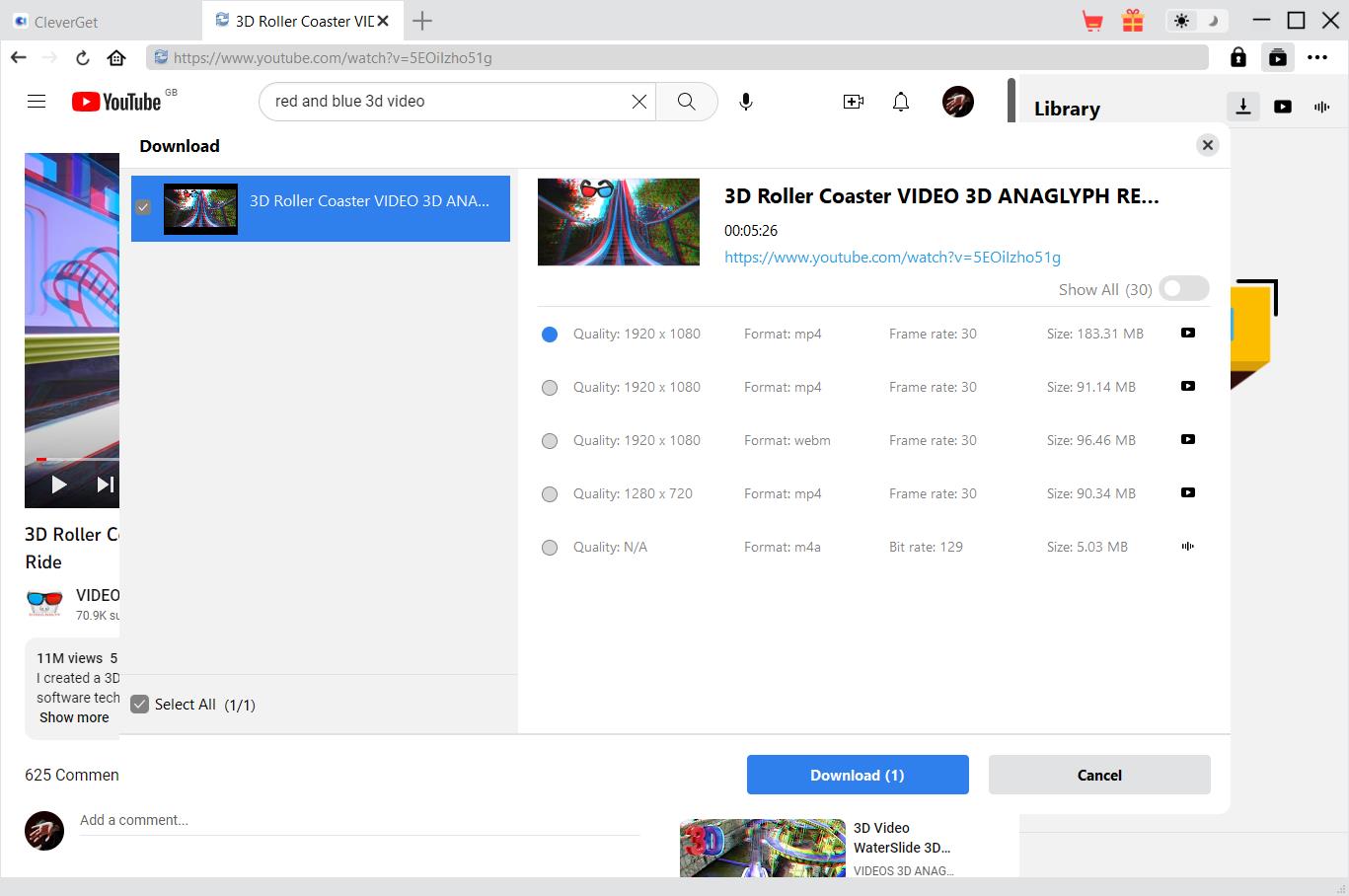Reload the page with refresh icon
The width and height of the screenshot is (1349, 896).
click(x=83, y=57)
